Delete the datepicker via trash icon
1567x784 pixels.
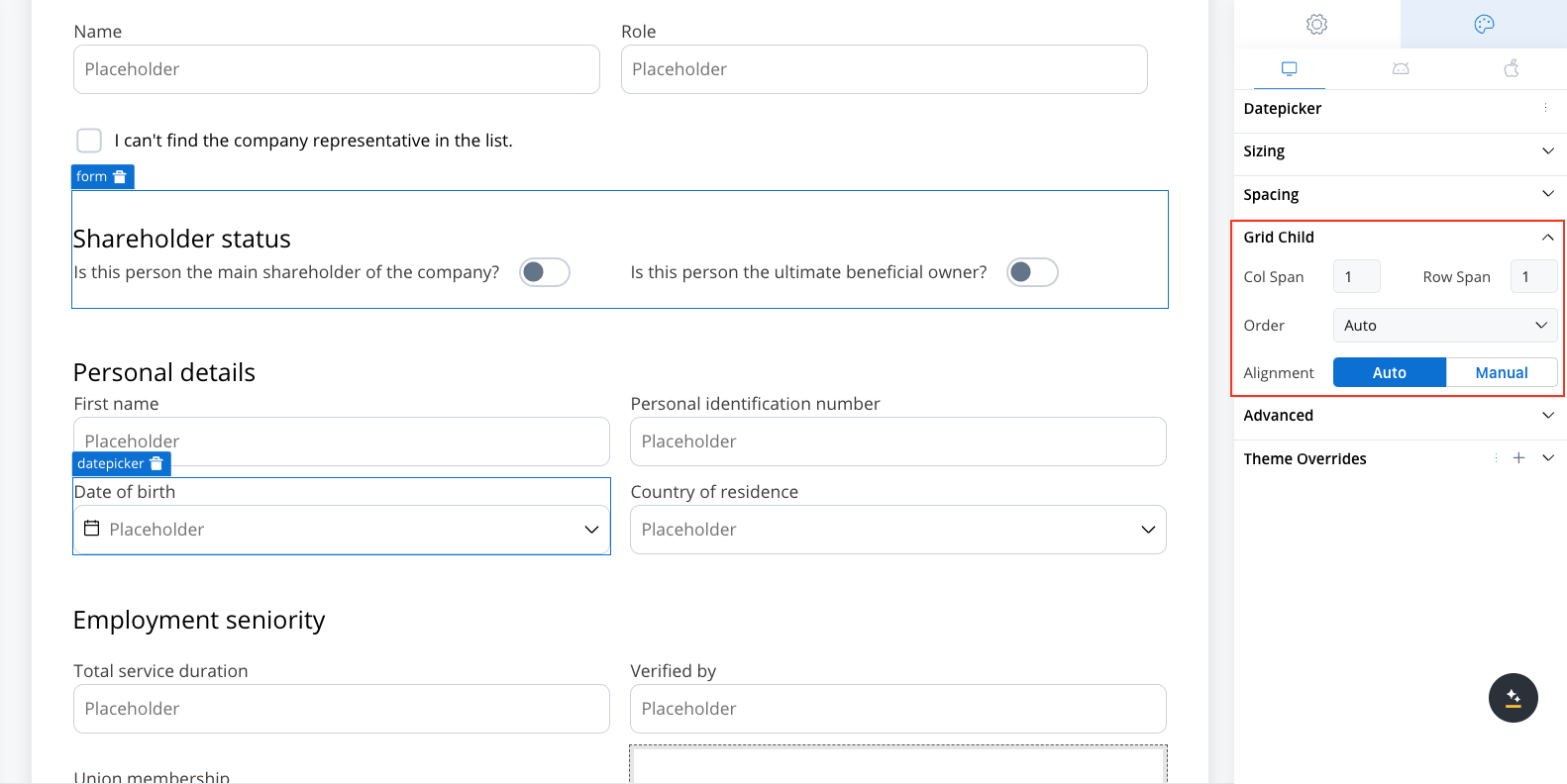click(x=156, y=463)
